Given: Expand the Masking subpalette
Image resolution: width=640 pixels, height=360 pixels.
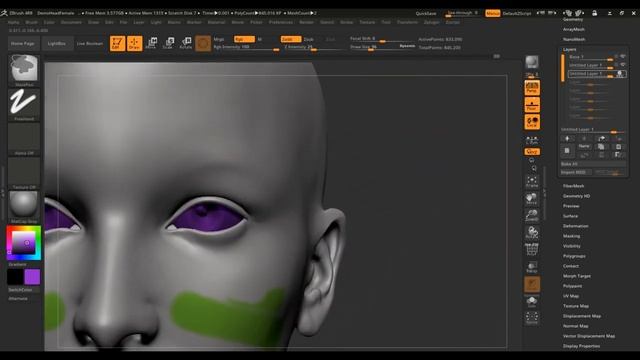Looking at the screenshot, I should [x=571, y=236].
